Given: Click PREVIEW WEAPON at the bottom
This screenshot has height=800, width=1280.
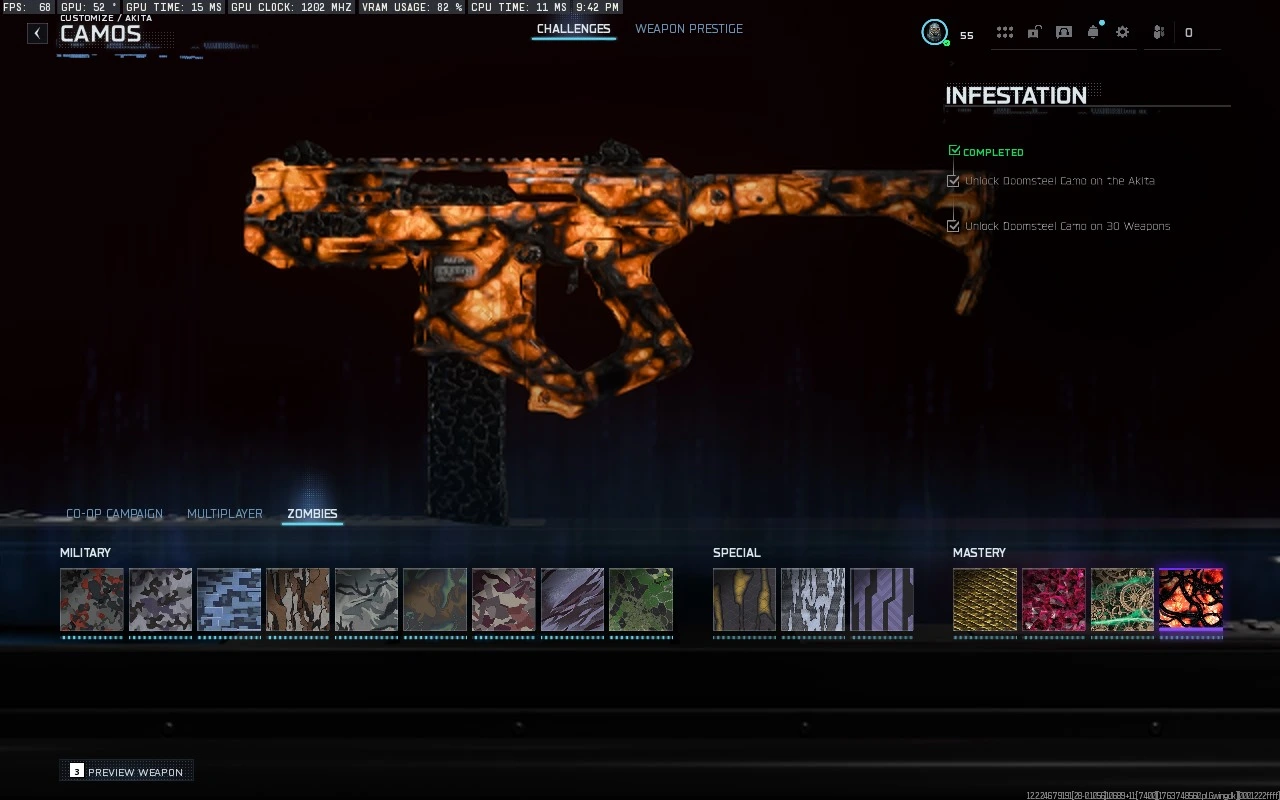Looking at the screenshot, I should 126,771.
